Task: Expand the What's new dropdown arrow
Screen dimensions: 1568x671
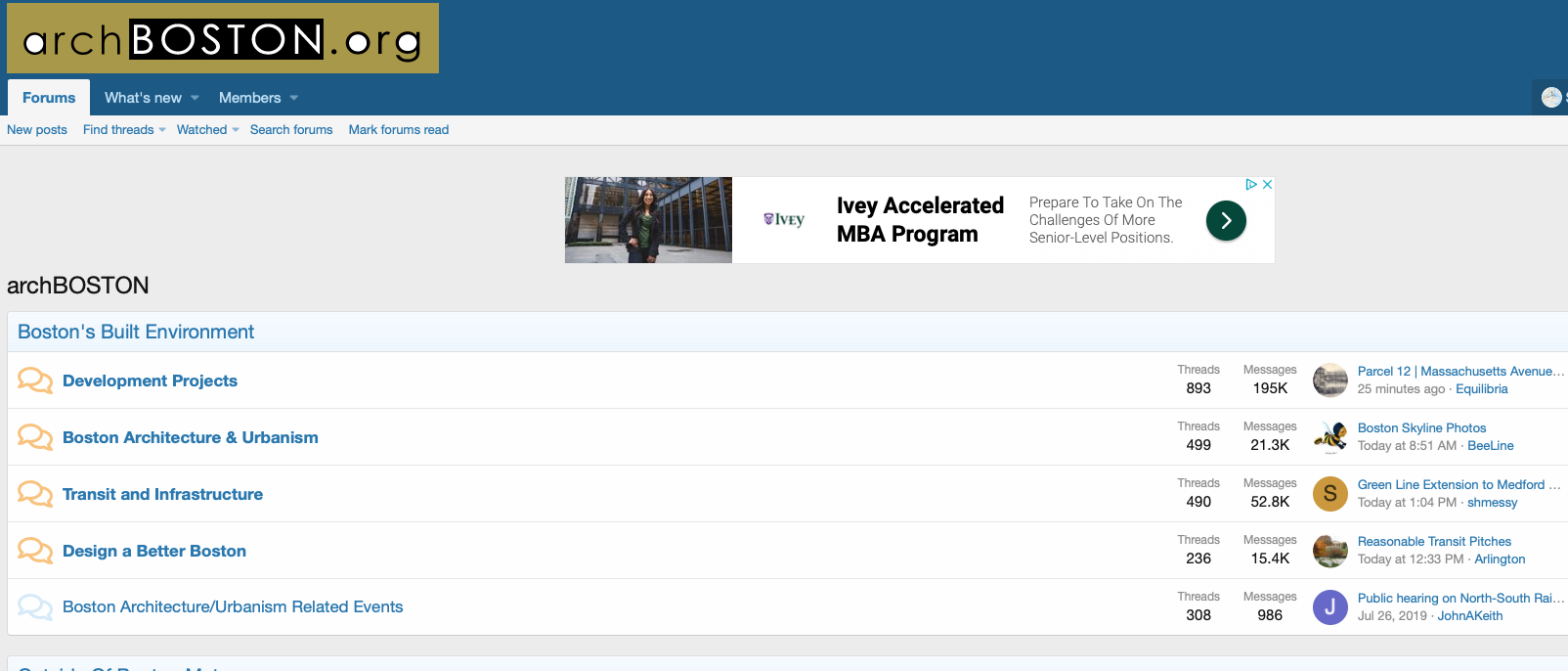Action: point(196,98)
